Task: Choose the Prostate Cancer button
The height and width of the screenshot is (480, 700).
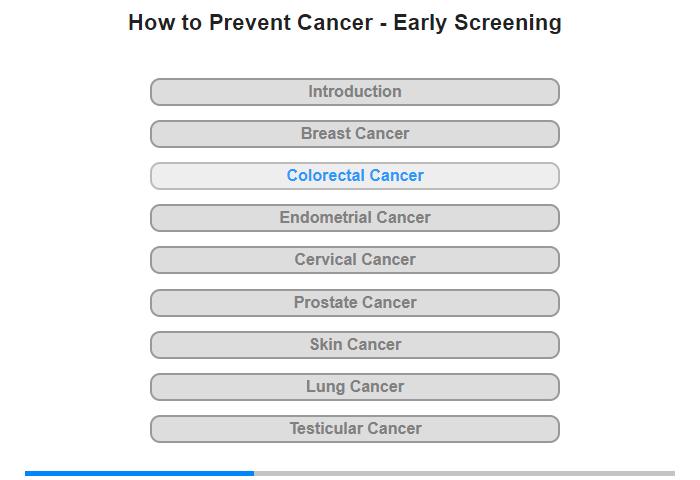Action: pos(354,303)
